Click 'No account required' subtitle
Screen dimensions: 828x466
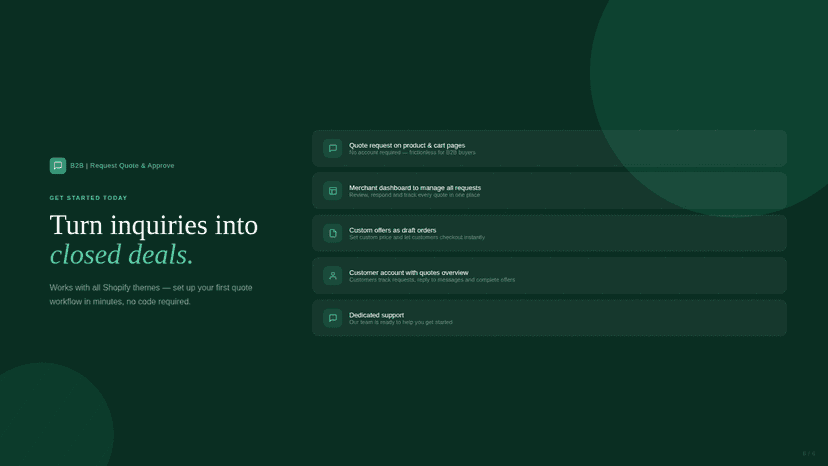pos(412,153)
